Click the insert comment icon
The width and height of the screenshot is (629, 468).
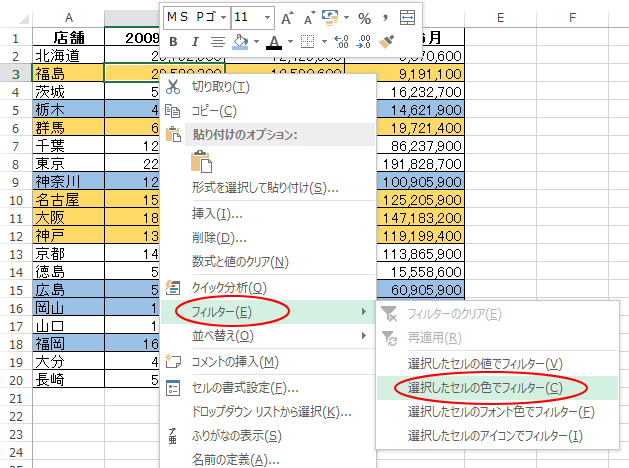point(173,361)
